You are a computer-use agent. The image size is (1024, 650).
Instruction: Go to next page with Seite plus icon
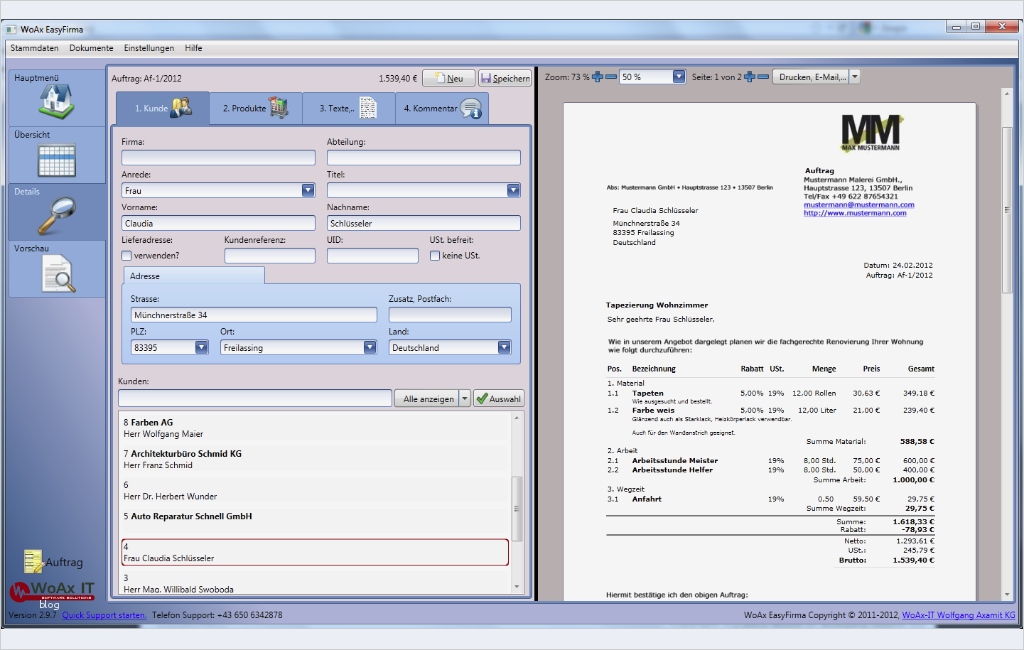point(749,77)
